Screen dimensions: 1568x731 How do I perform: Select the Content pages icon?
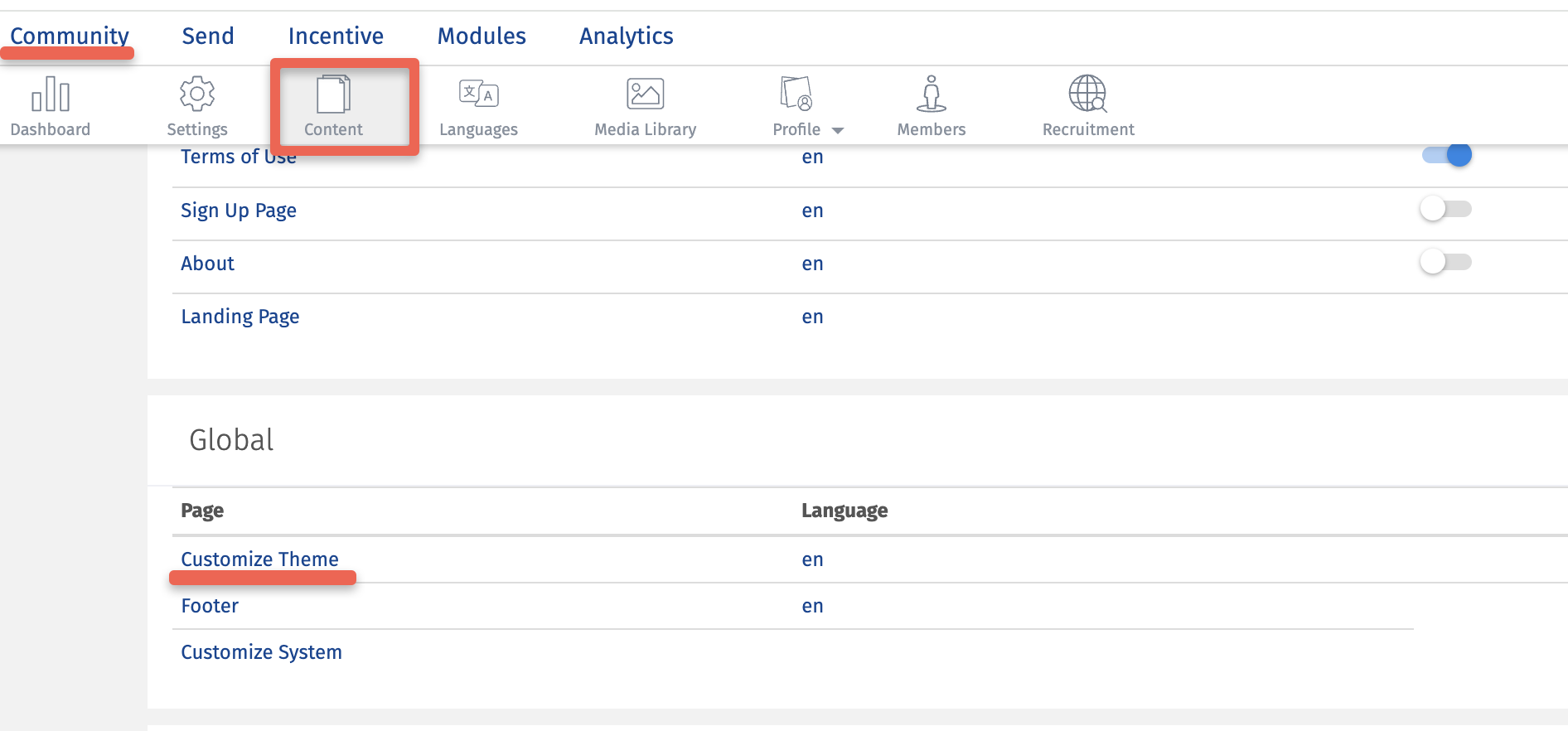pos(333,94)
